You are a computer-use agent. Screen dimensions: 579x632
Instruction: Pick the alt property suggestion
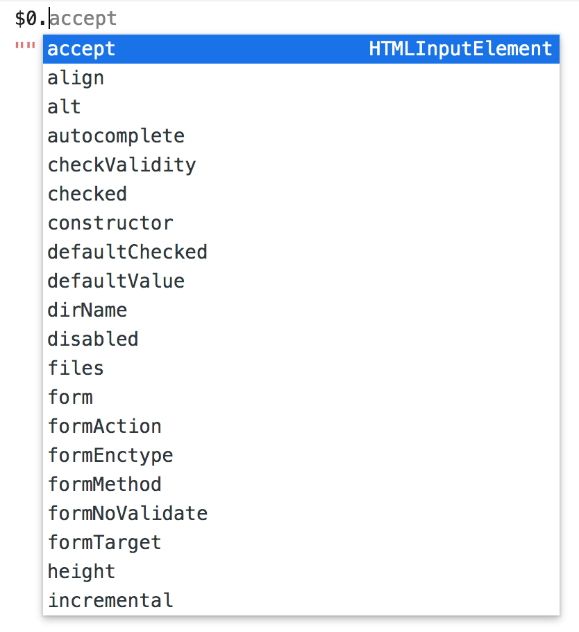click(x=301, y=107)
